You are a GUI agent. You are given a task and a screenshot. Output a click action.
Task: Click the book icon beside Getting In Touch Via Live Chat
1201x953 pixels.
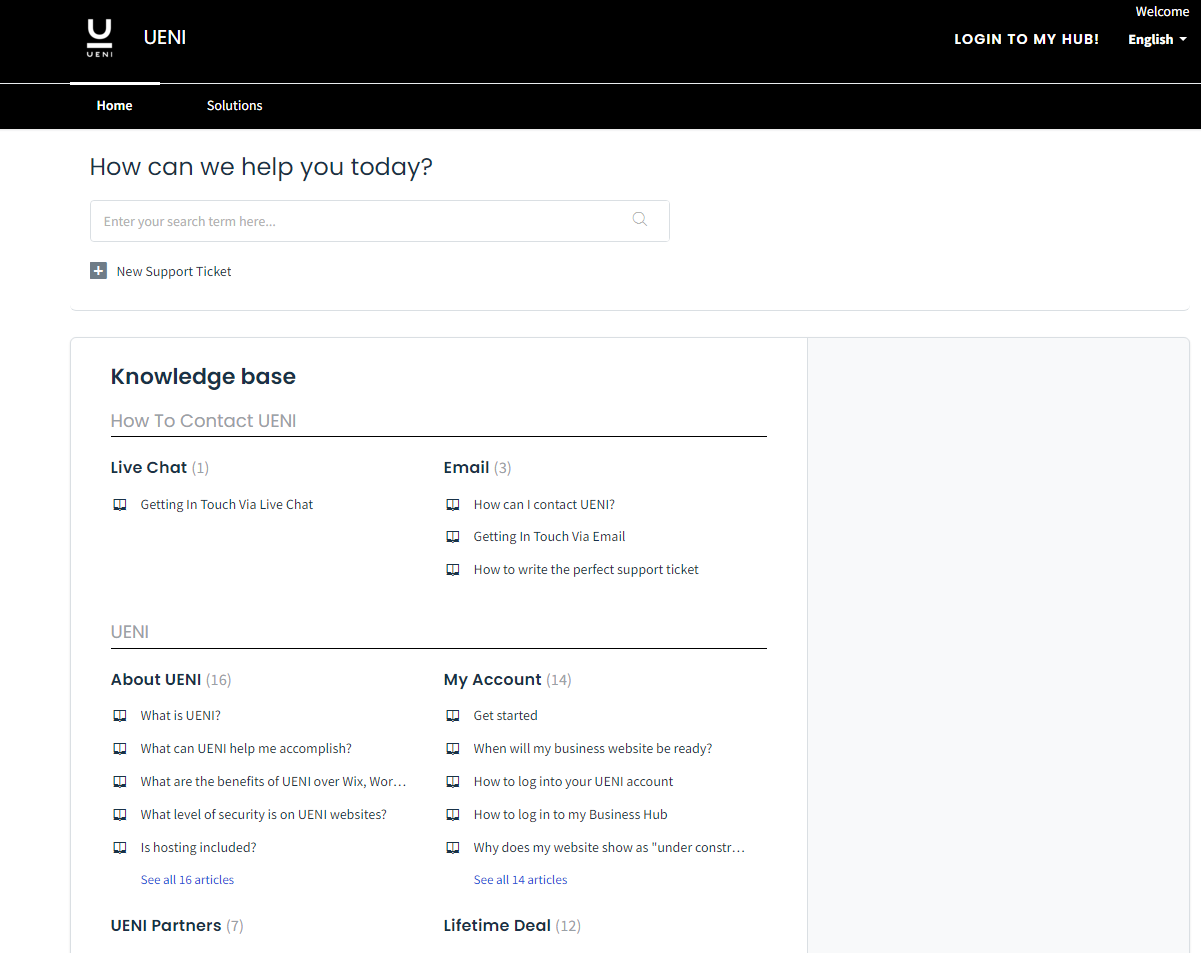[x=120, y=505]
